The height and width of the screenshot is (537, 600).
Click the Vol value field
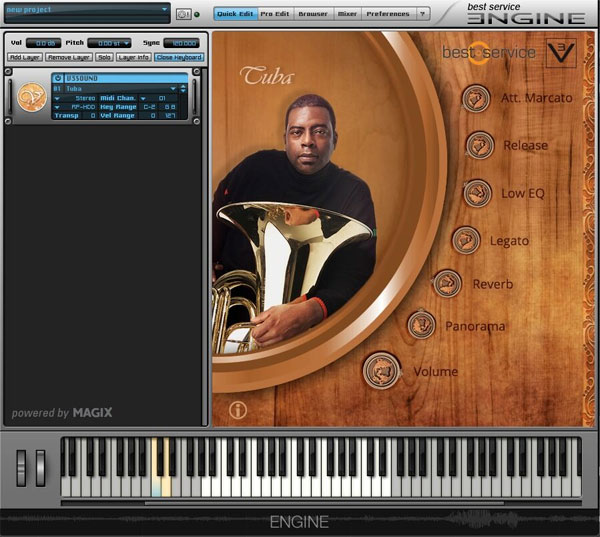coord(44,43)
